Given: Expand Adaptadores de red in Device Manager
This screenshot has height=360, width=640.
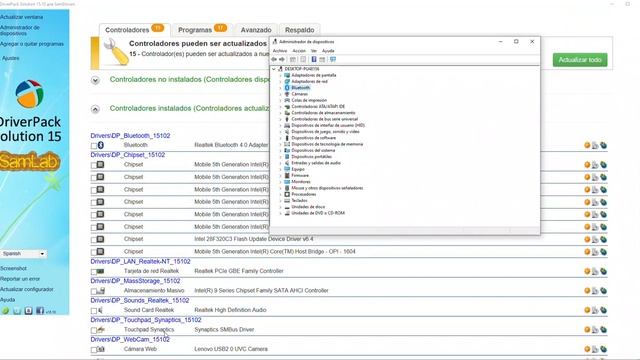Looking at the screenshot, I should pos(280,82).
